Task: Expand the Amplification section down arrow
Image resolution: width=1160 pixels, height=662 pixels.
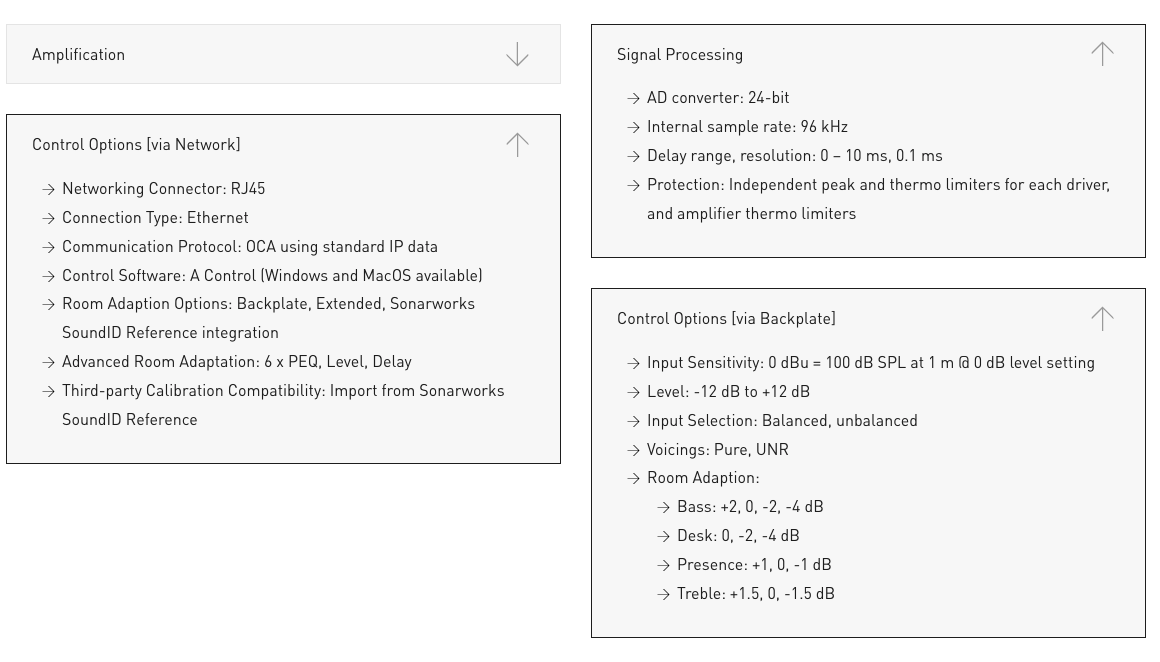Action: pyautogui.click(x=517, y=54)
